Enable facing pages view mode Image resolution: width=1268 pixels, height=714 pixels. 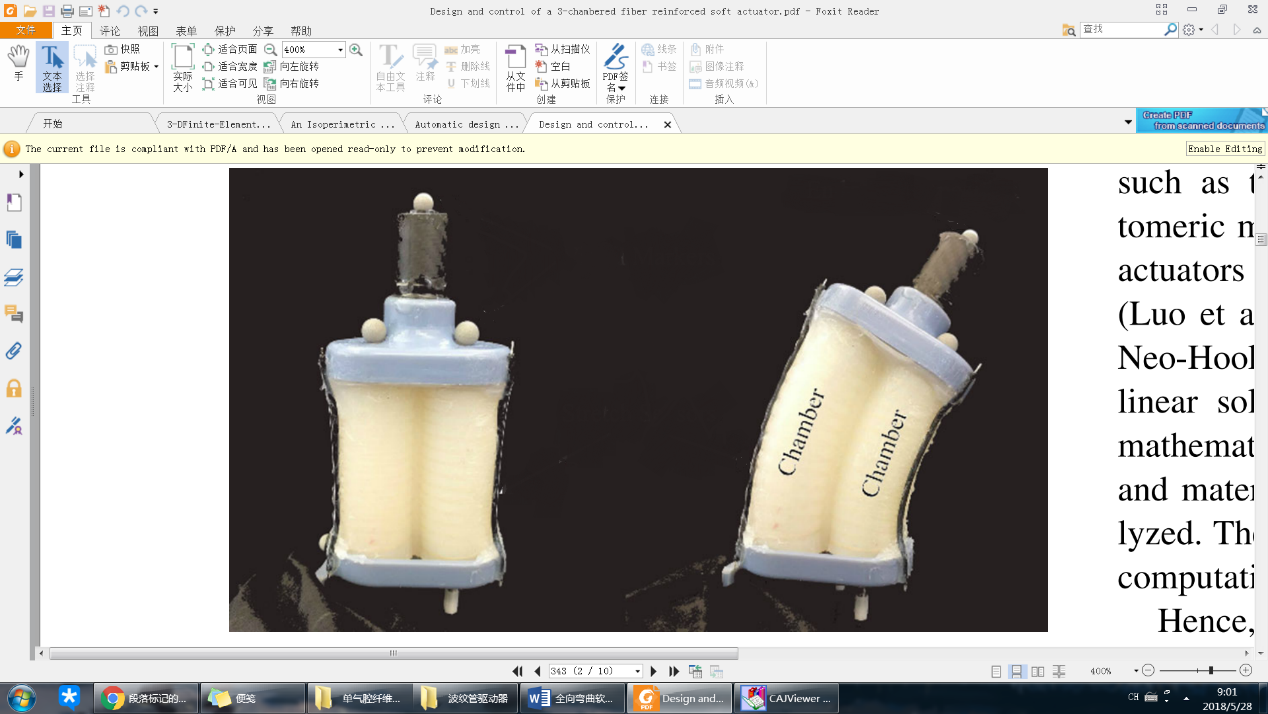click(x=1038, y=671)
